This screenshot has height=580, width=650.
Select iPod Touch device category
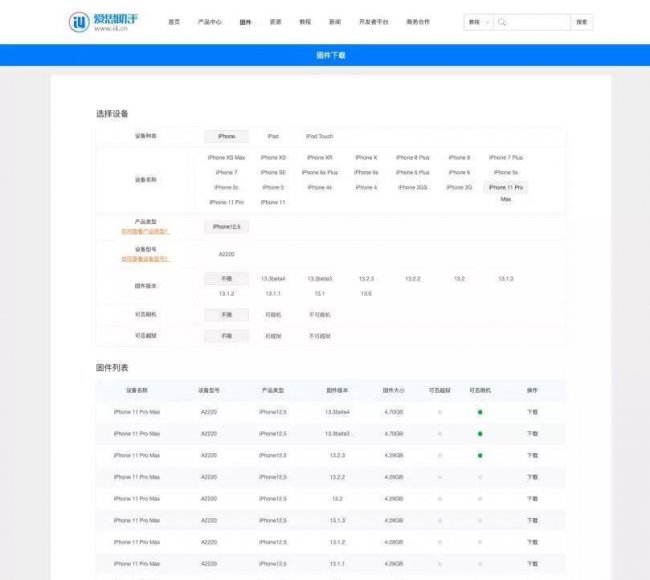(320, 136)
